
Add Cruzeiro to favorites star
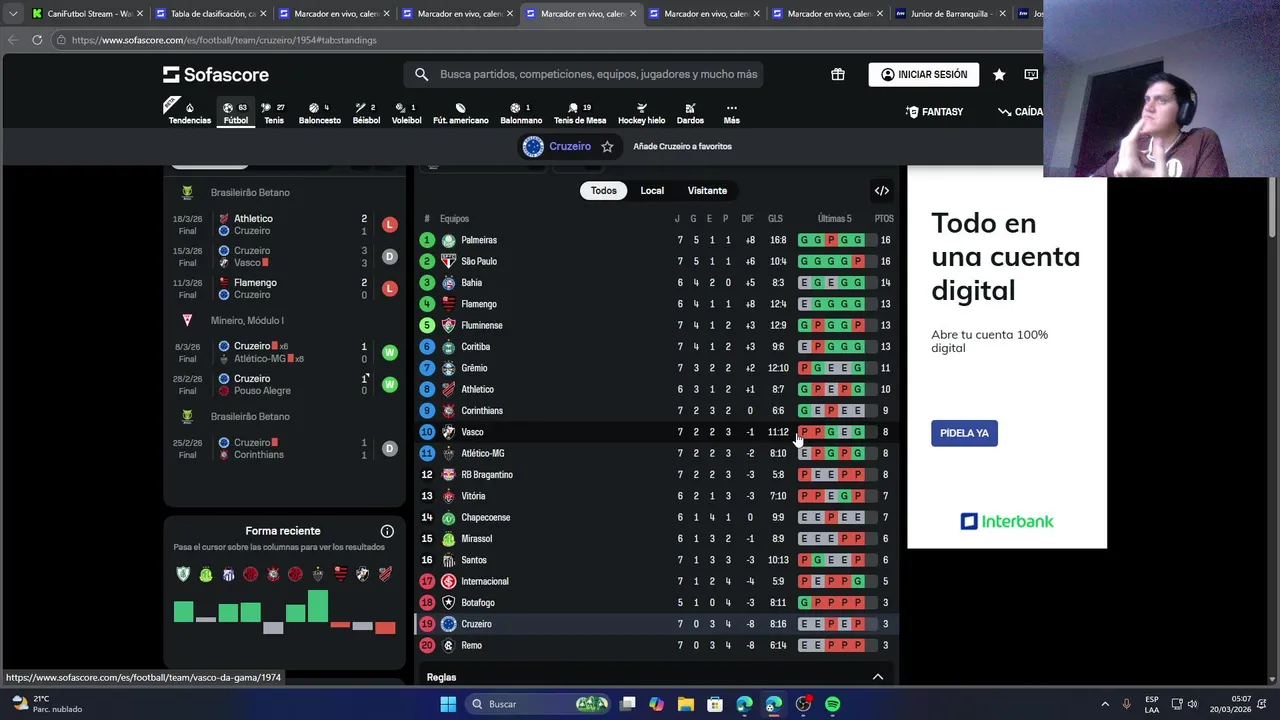[607, 146]
